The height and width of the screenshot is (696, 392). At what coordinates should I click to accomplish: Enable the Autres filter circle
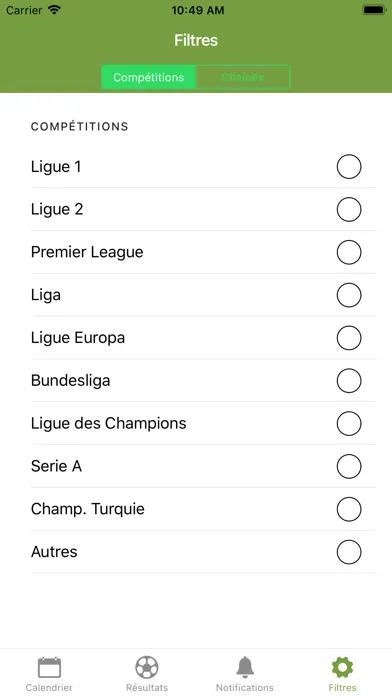(349, 552)
